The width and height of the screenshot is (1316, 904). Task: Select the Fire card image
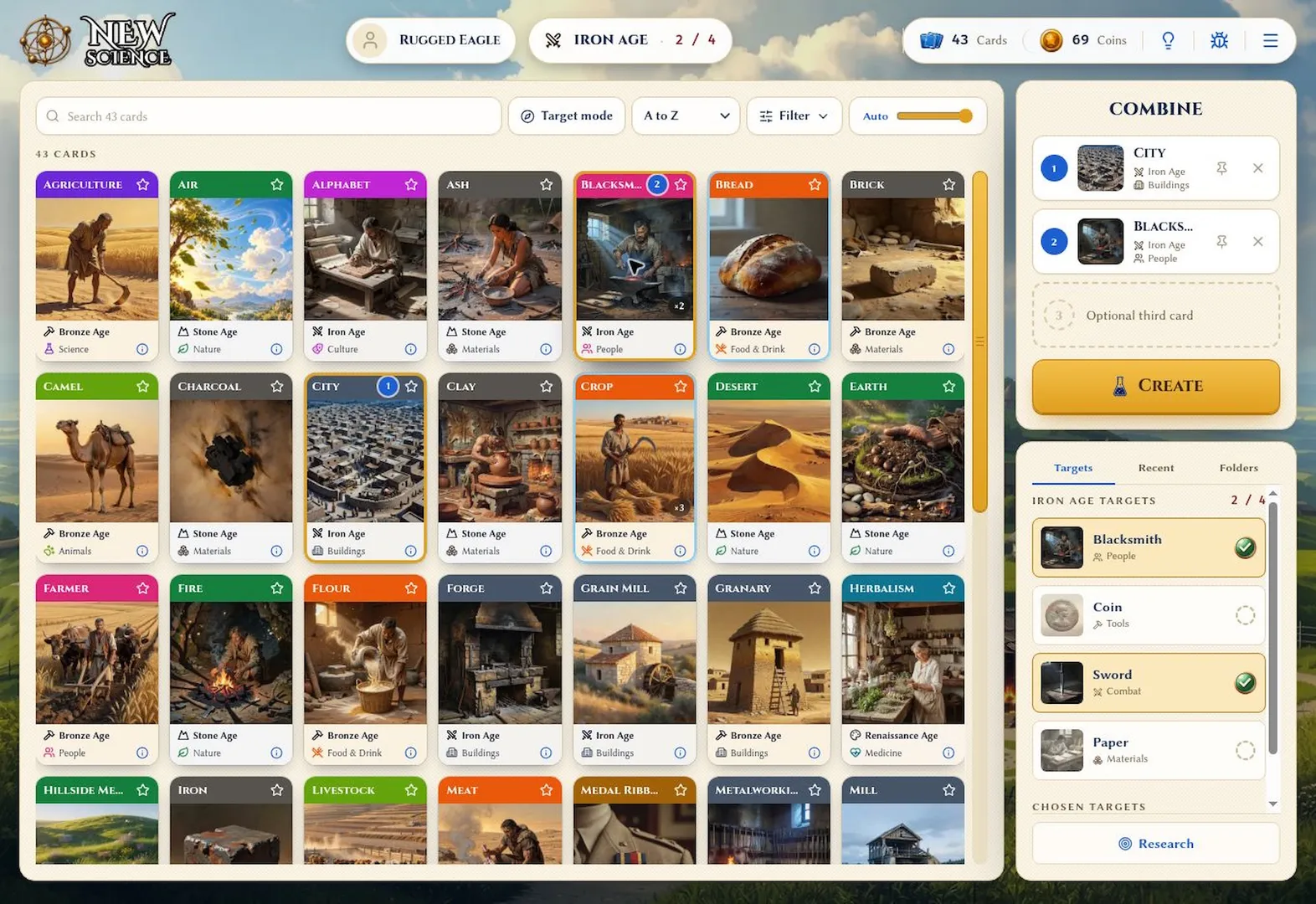[231, 663]
